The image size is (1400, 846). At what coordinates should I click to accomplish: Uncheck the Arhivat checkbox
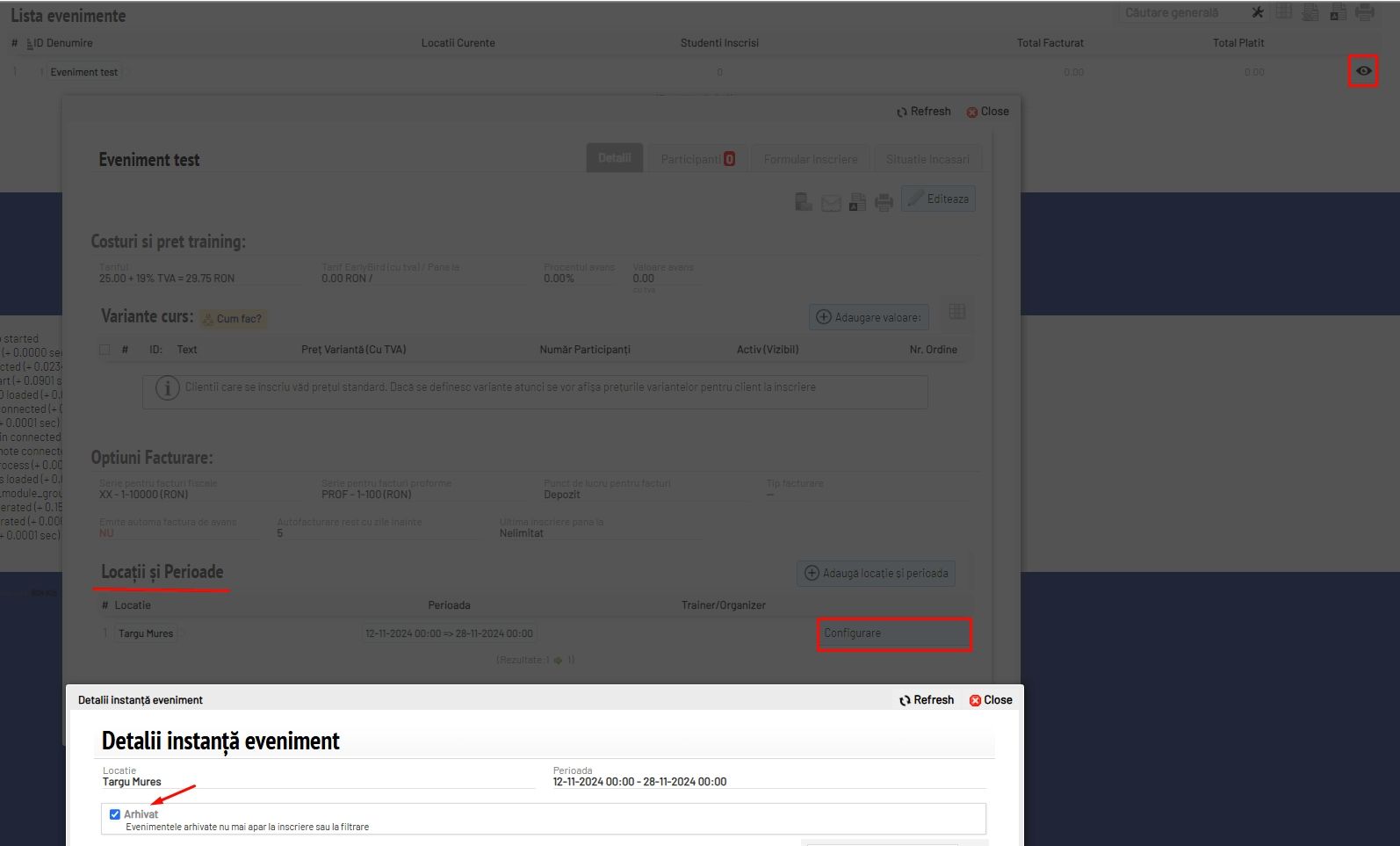114,814
